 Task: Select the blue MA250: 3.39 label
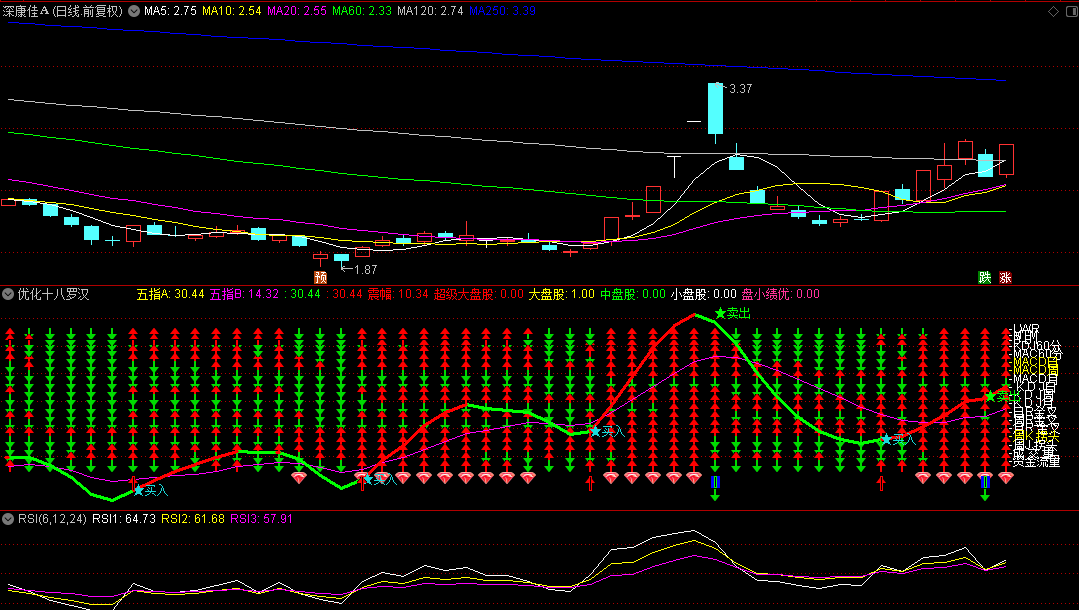[x=502, y=11]
